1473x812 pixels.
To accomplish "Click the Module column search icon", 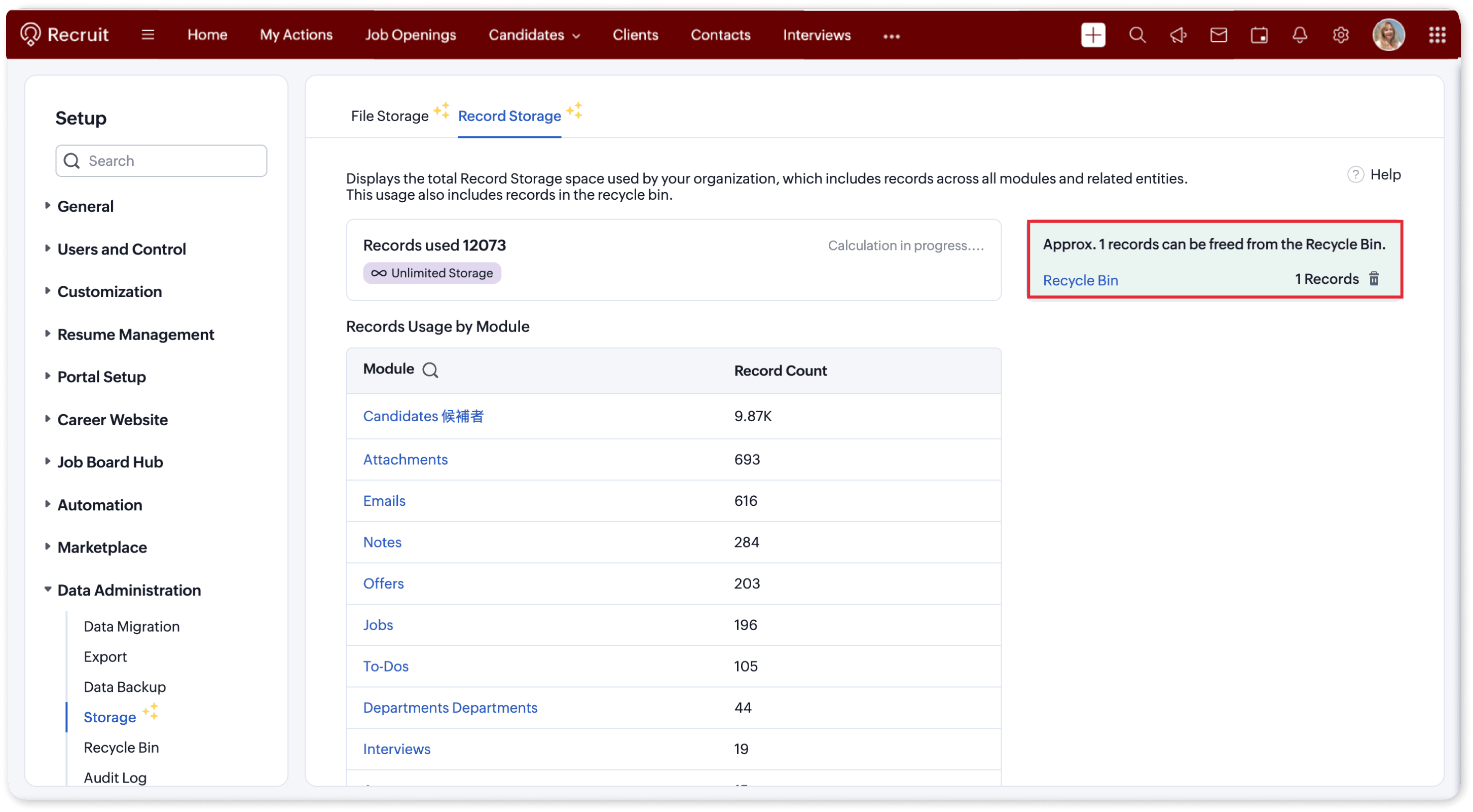I will point(430,371).
